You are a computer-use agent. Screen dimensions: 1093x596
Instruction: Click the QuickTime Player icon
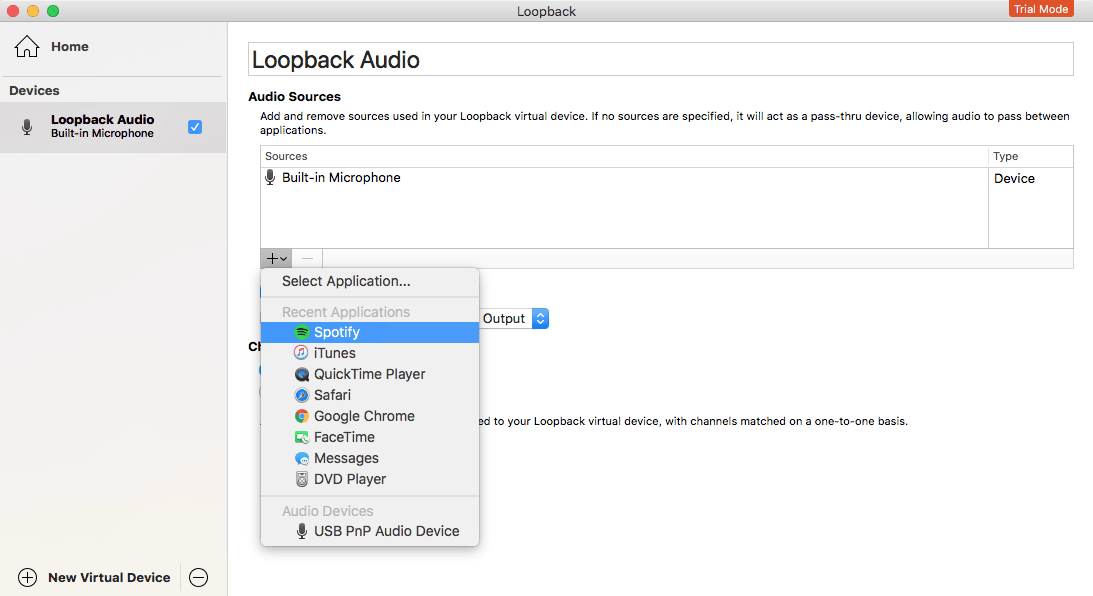point(301,374)
